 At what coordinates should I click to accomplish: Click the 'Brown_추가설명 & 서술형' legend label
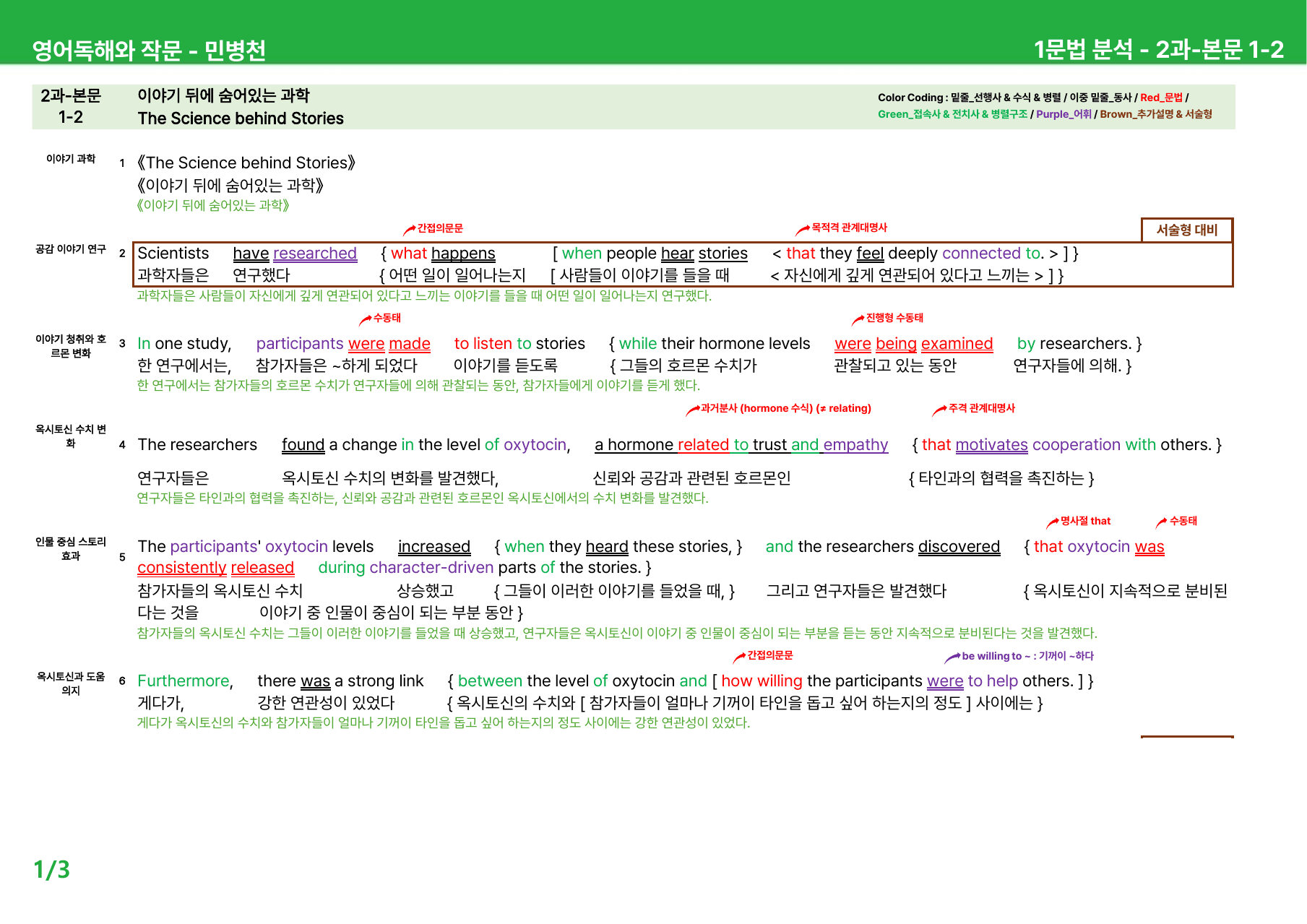pos(1156,114)
